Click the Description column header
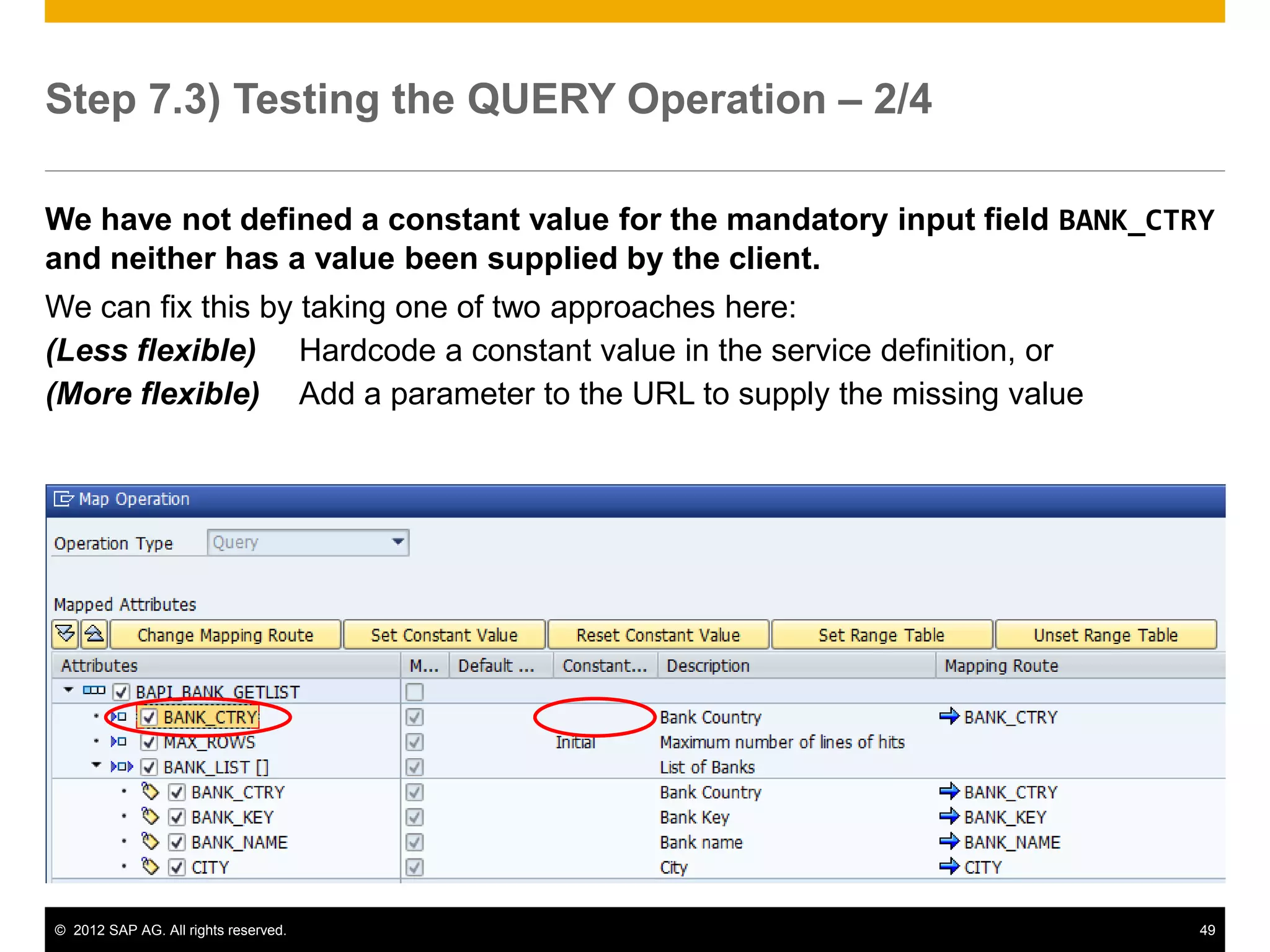1270x952 pixels. (796, 666)
